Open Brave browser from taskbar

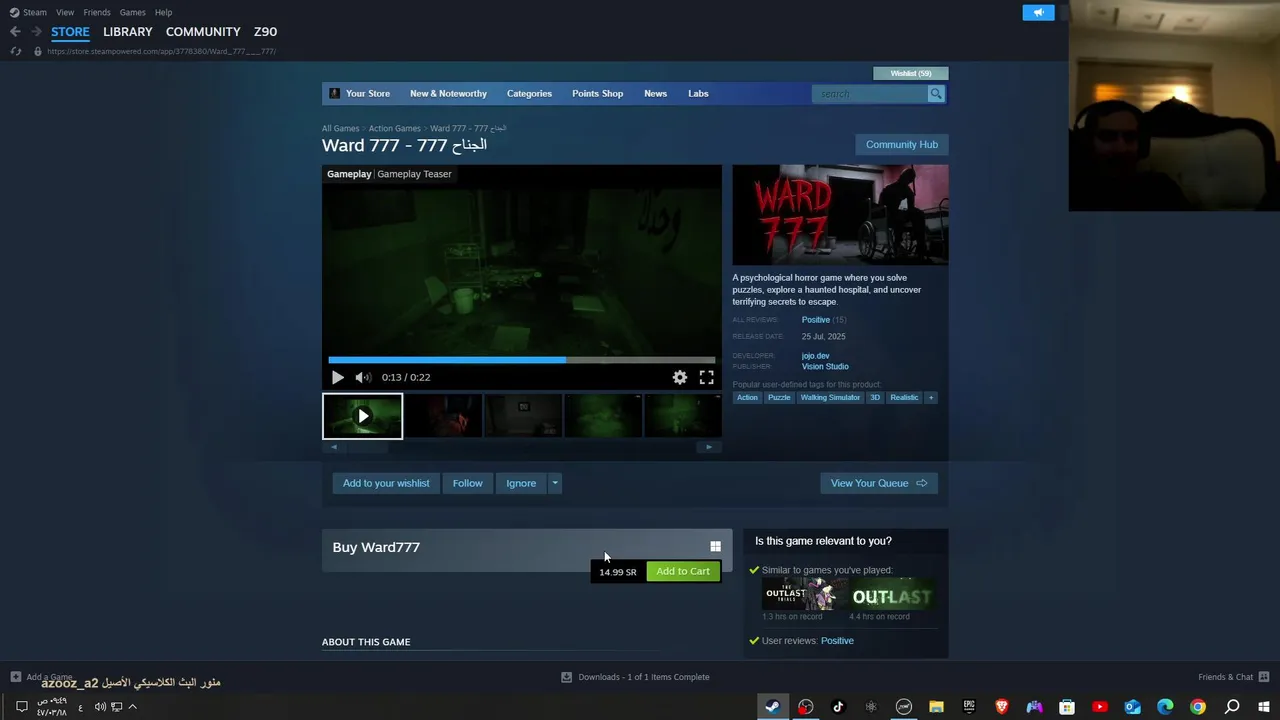(1002, 707)
